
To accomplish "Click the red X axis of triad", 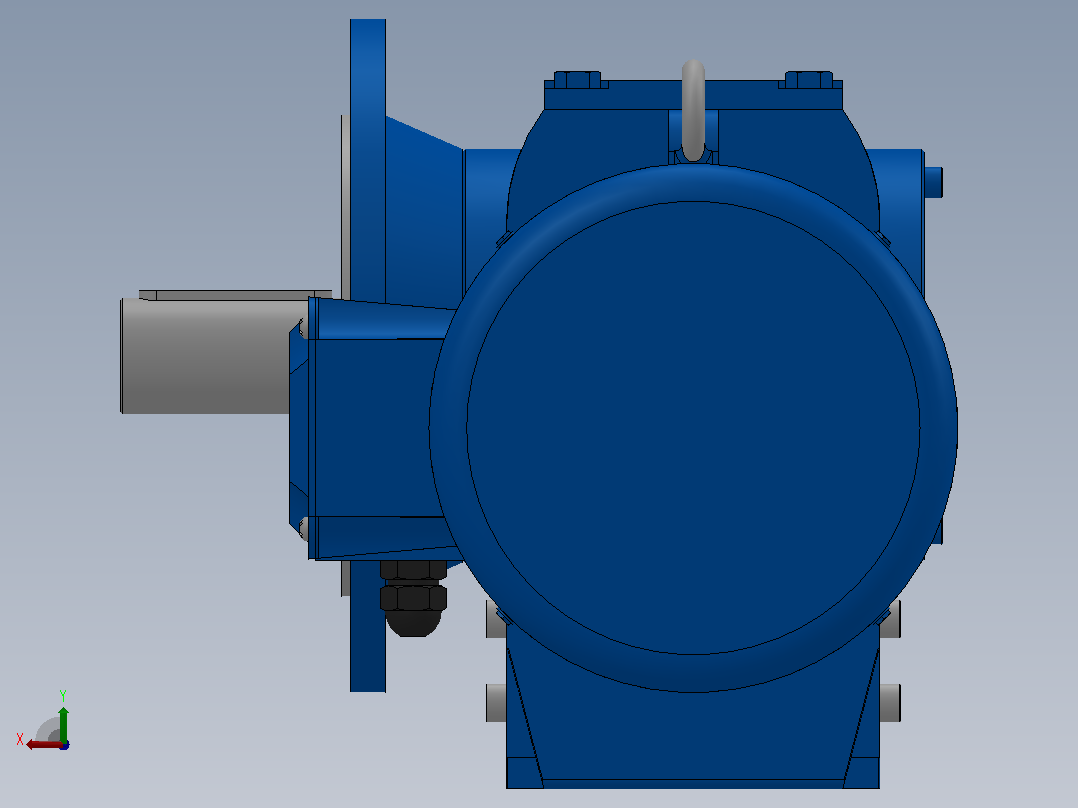I will (x=43, y=745).
